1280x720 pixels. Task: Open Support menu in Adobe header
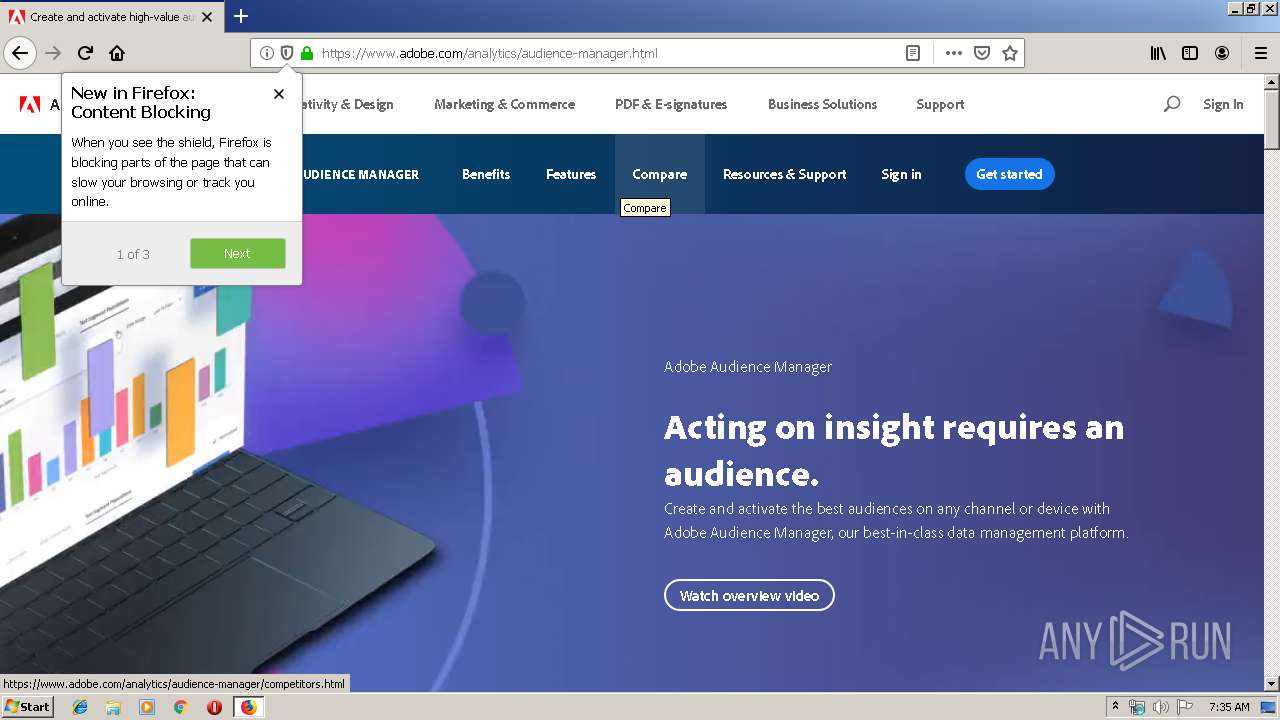(940, 104)
